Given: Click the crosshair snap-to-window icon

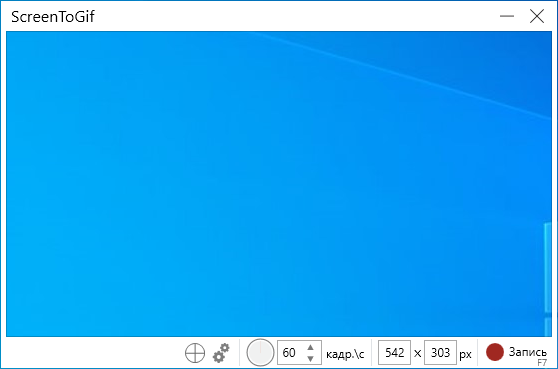Looking at the screenshot, I should (195, 353).
